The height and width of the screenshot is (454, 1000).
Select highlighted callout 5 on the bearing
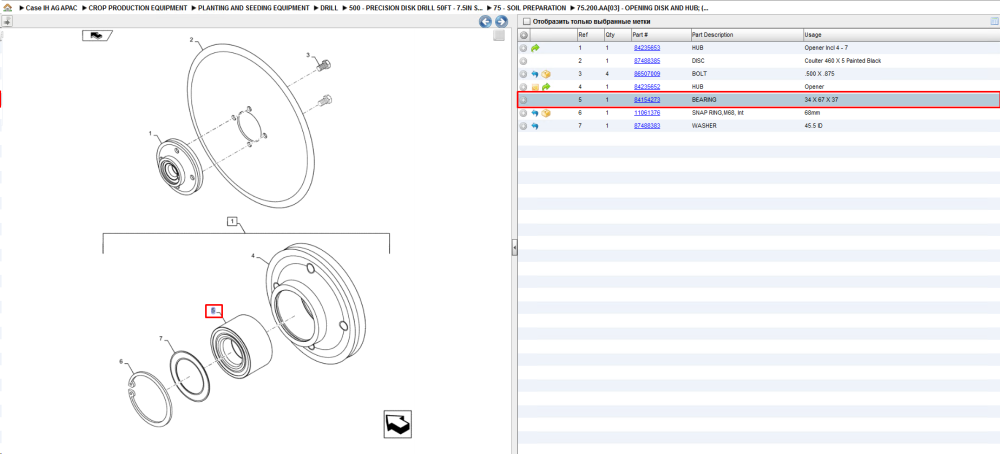214,311
